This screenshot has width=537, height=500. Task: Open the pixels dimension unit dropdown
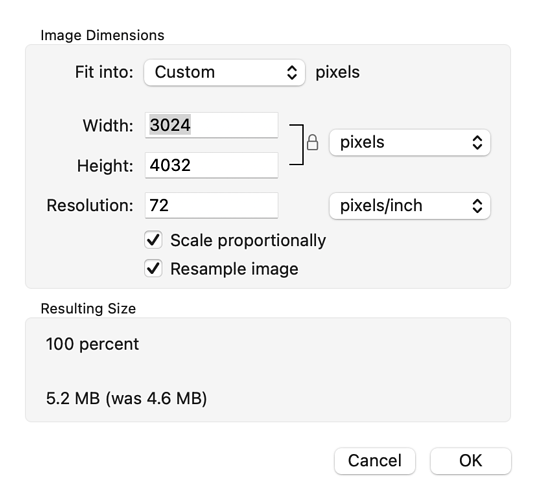[410, 142]
